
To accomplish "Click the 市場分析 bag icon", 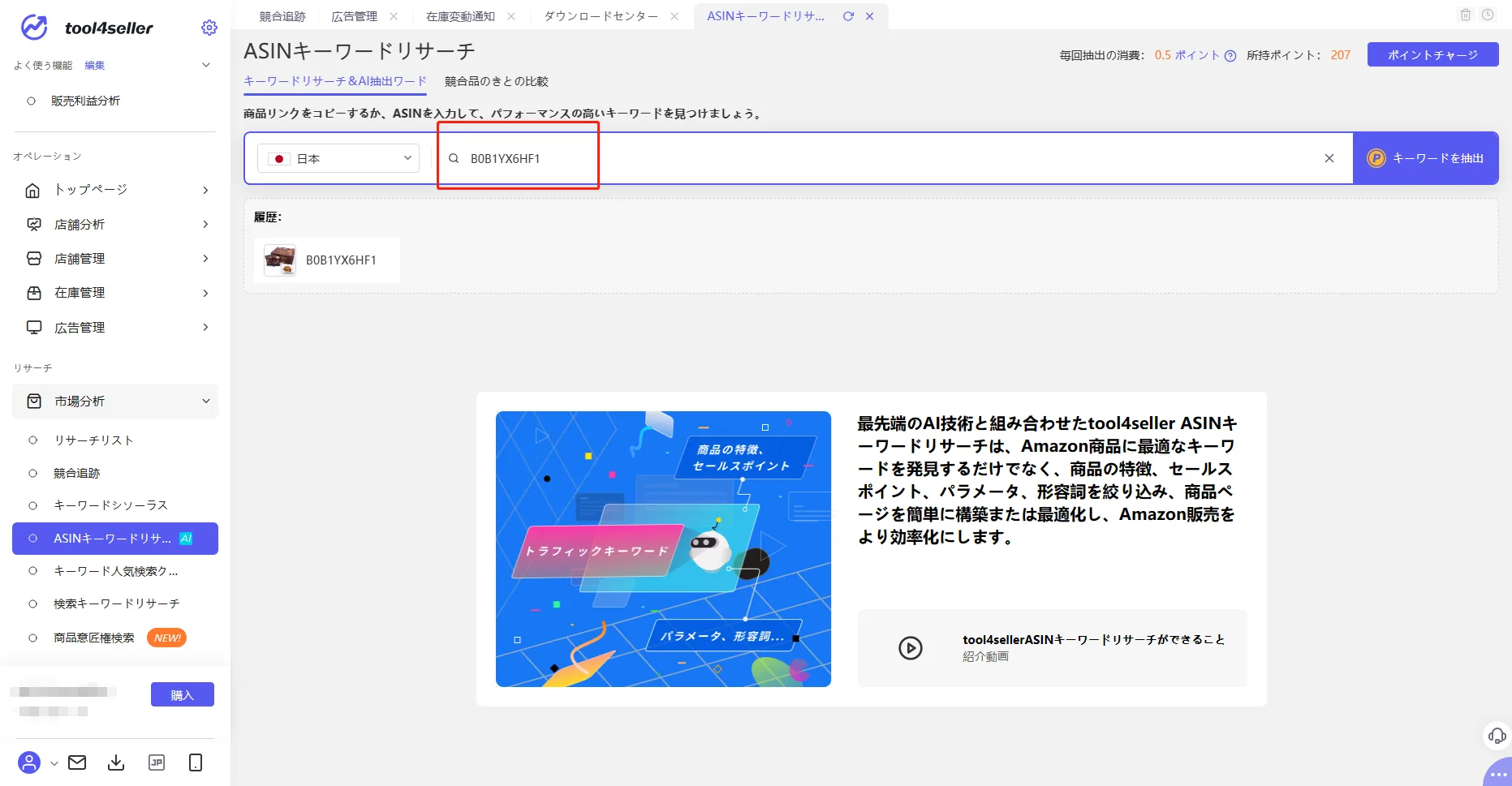I will [x=34, y=402].
